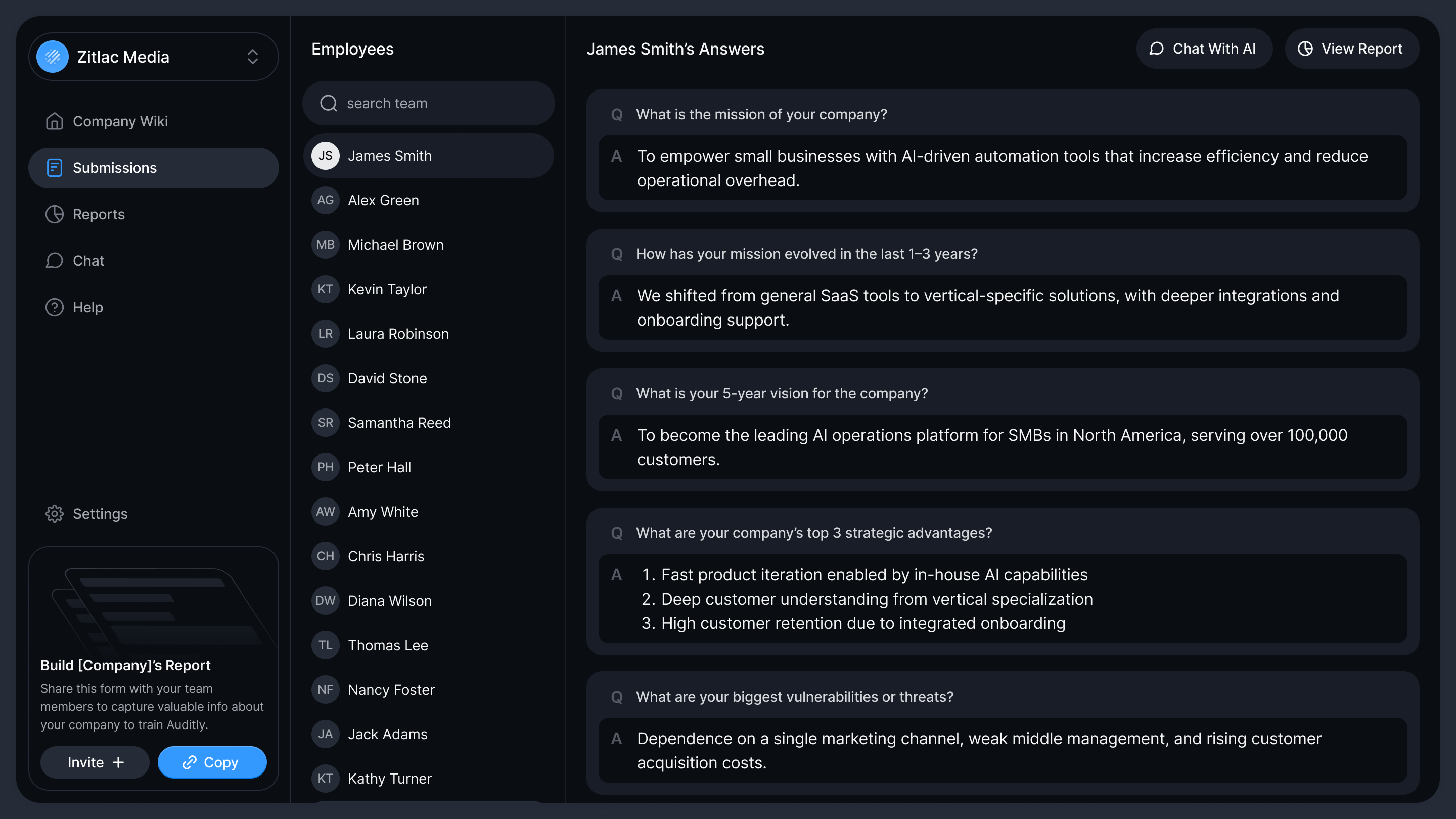Click Chat With AI button
Viewport: 1456px width, 819px height.
[x=1203, y=49]
